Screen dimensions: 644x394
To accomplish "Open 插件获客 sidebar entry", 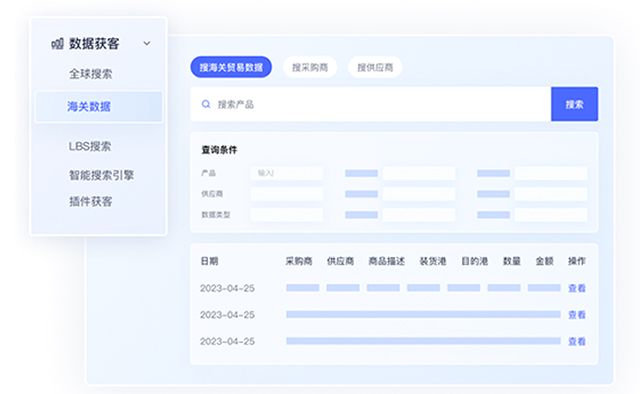I will pyautogui.click(x=90, y=201).
